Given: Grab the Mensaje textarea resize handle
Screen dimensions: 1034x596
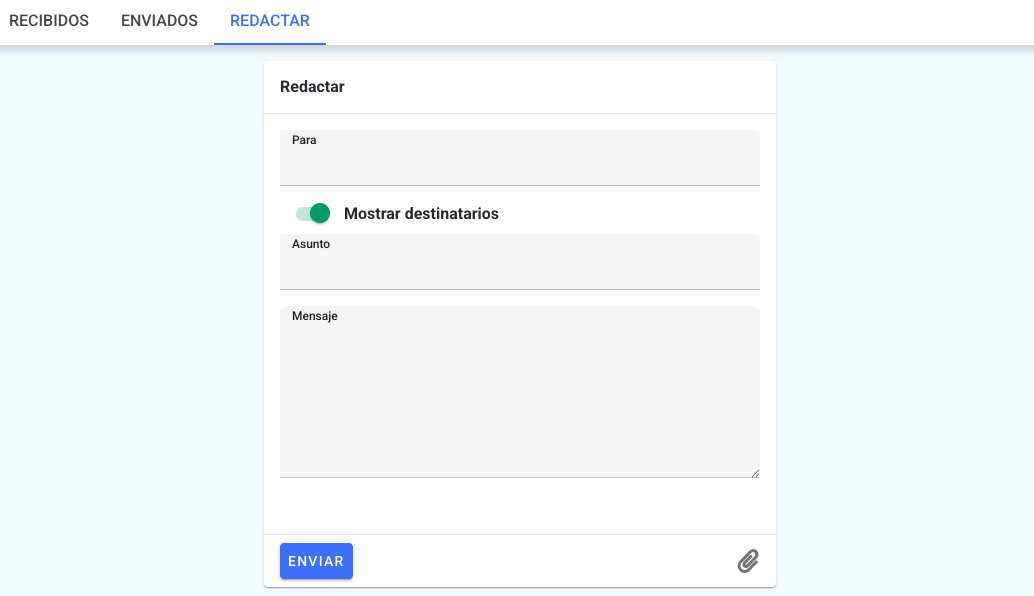Looking at the screenshot, I should 755,473.
